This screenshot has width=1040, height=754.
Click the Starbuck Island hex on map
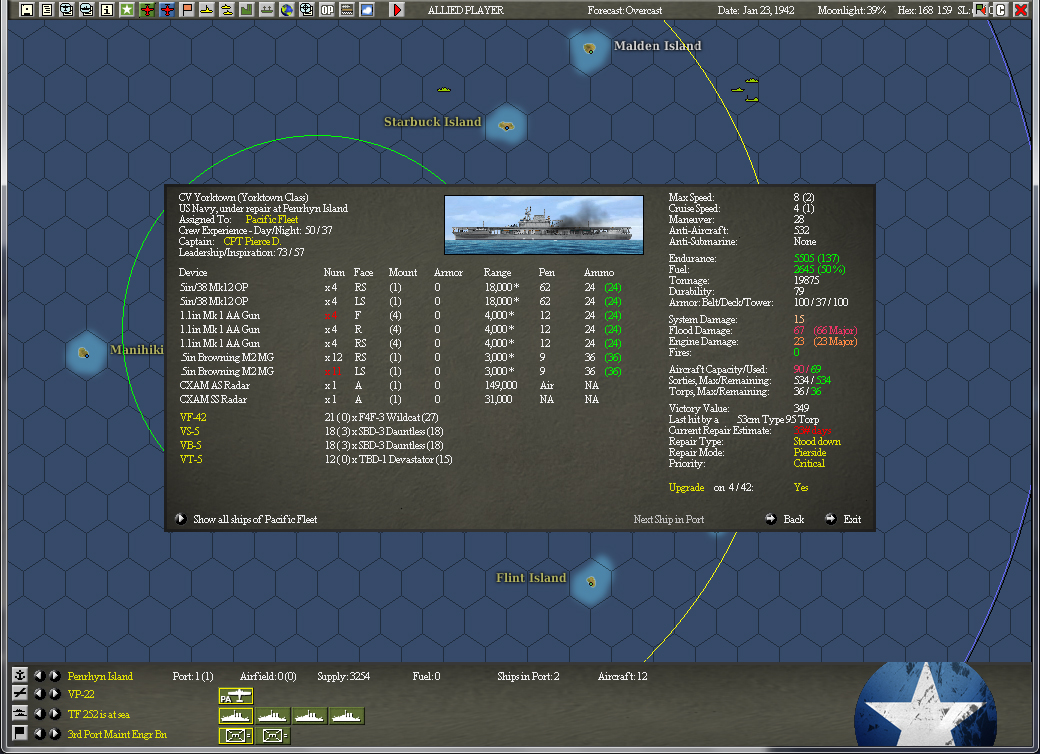506,125
